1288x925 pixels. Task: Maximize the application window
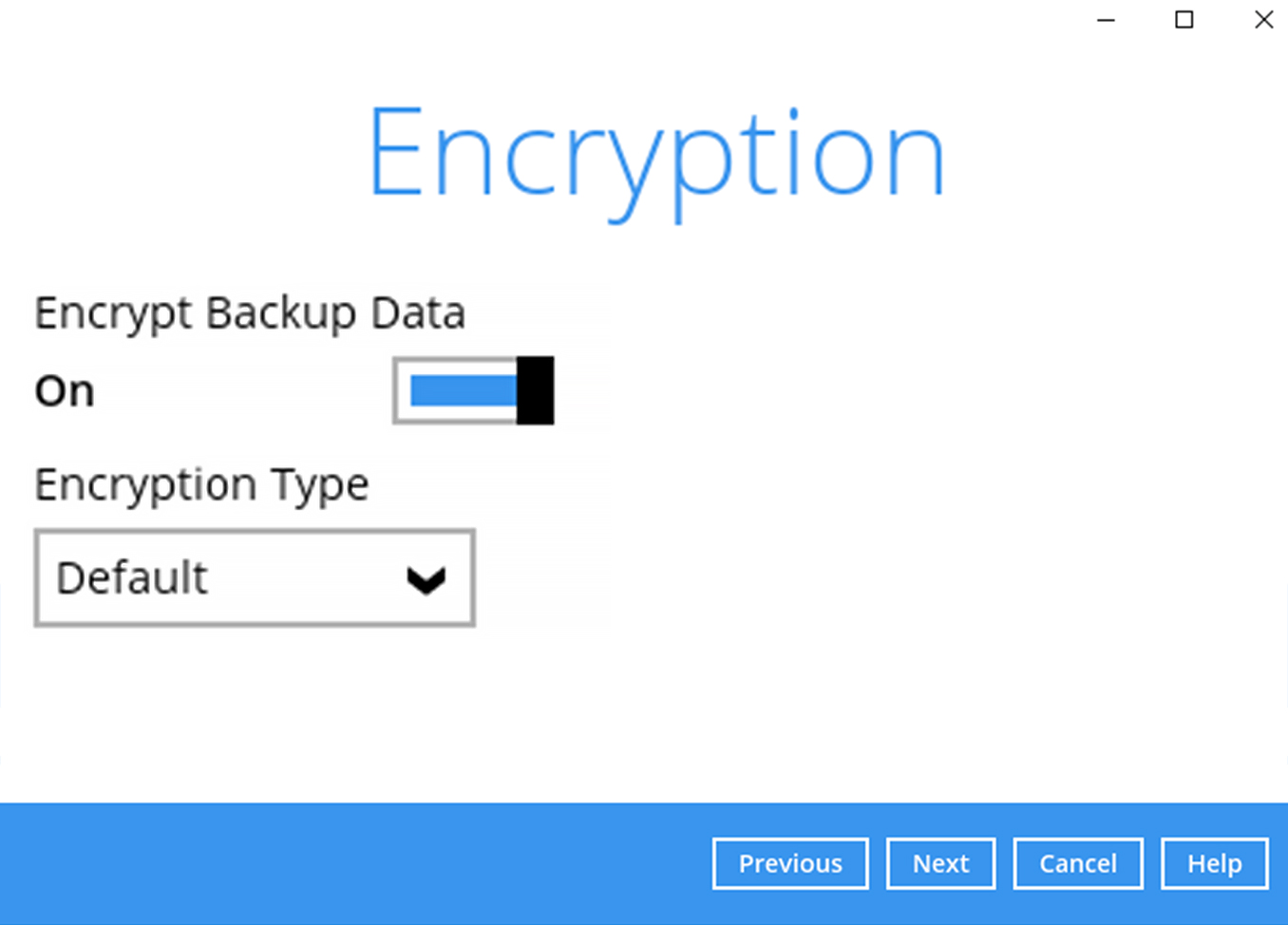(1184, 19)
